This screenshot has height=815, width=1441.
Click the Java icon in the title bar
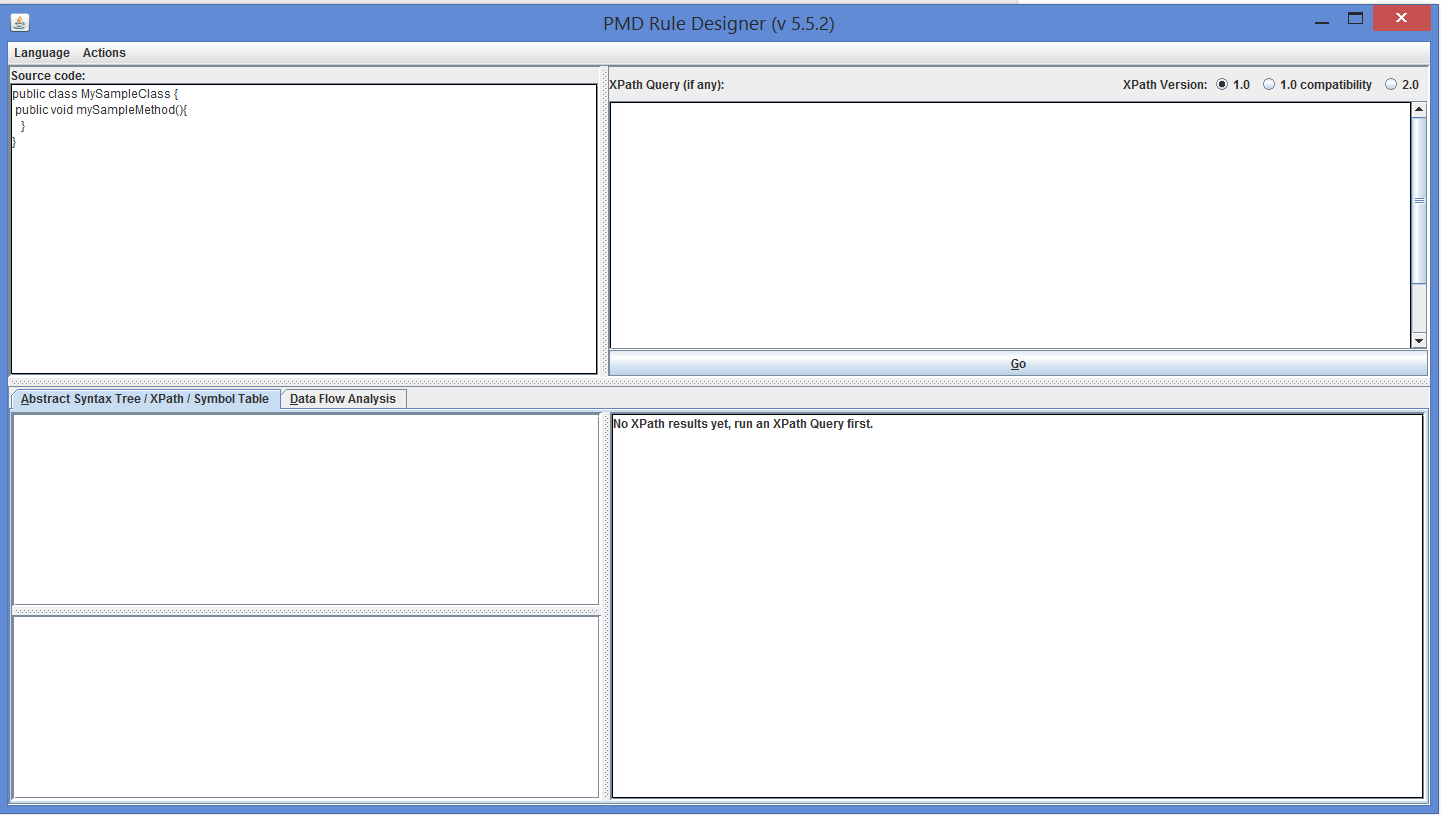(x=20, y=22)
